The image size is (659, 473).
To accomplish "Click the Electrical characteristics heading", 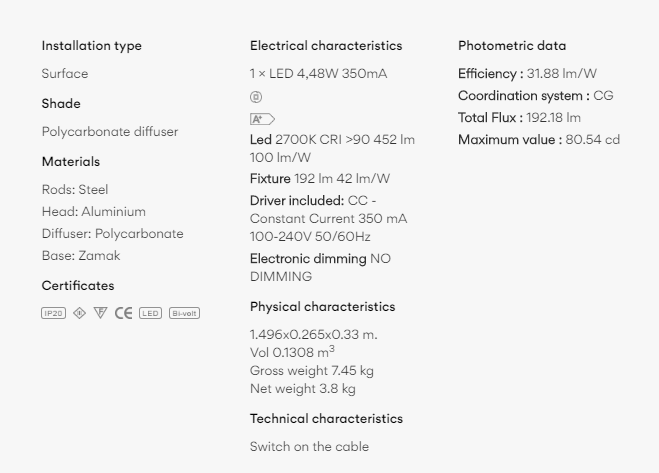I will click(x=325, y=46).
